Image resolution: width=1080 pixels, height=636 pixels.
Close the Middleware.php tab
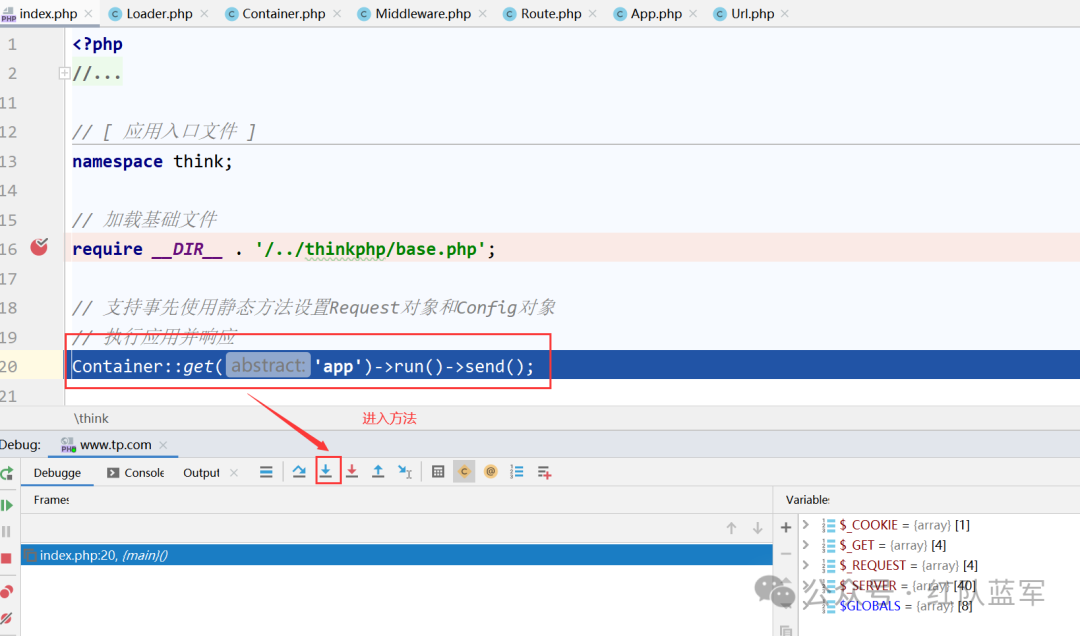(x=483, y=14)
